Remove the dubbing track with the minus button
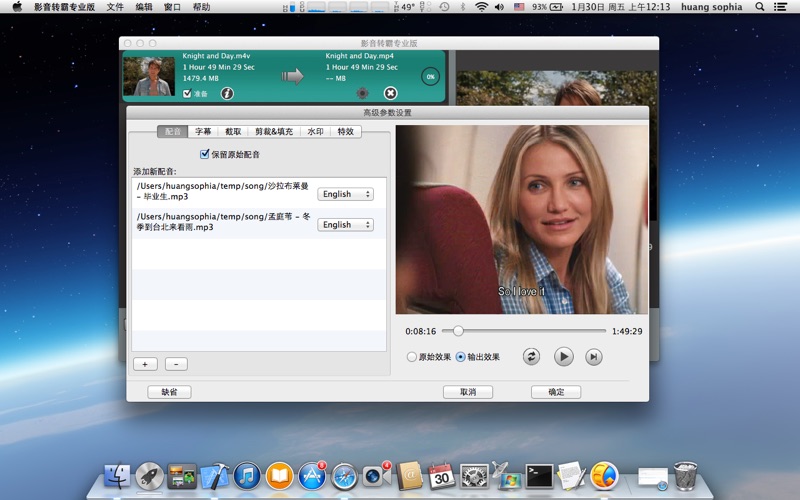 coord(175,364)
